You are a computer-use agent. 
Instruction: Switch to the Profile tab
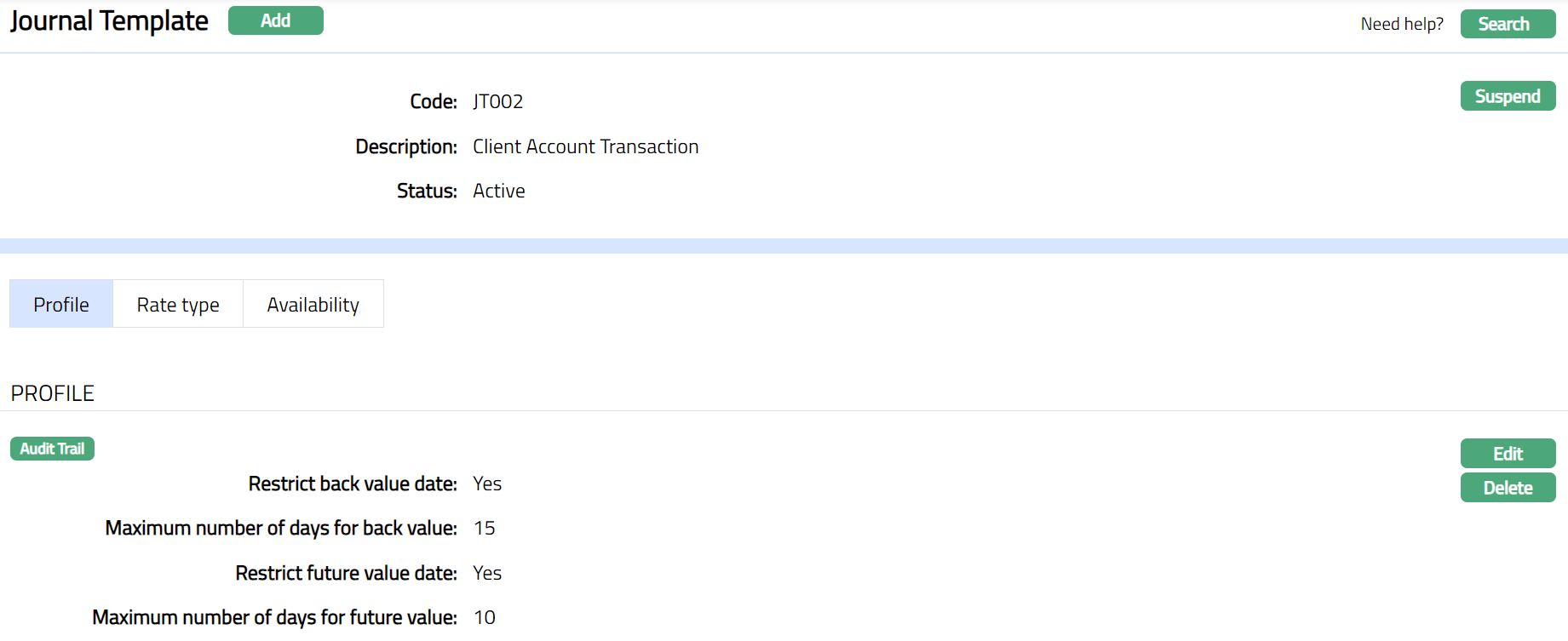61,305
